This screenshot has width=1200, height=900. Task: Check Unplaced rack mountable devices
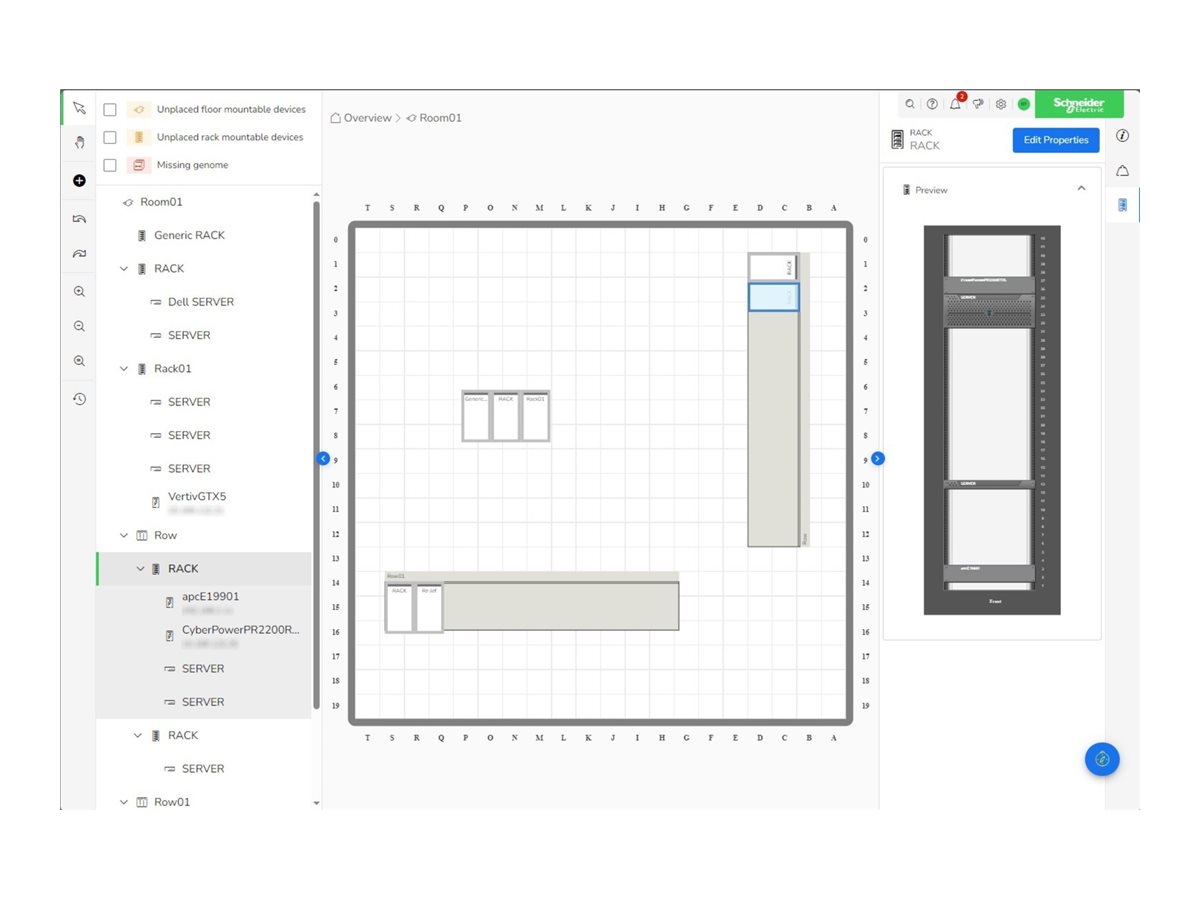tap(111, 137)
